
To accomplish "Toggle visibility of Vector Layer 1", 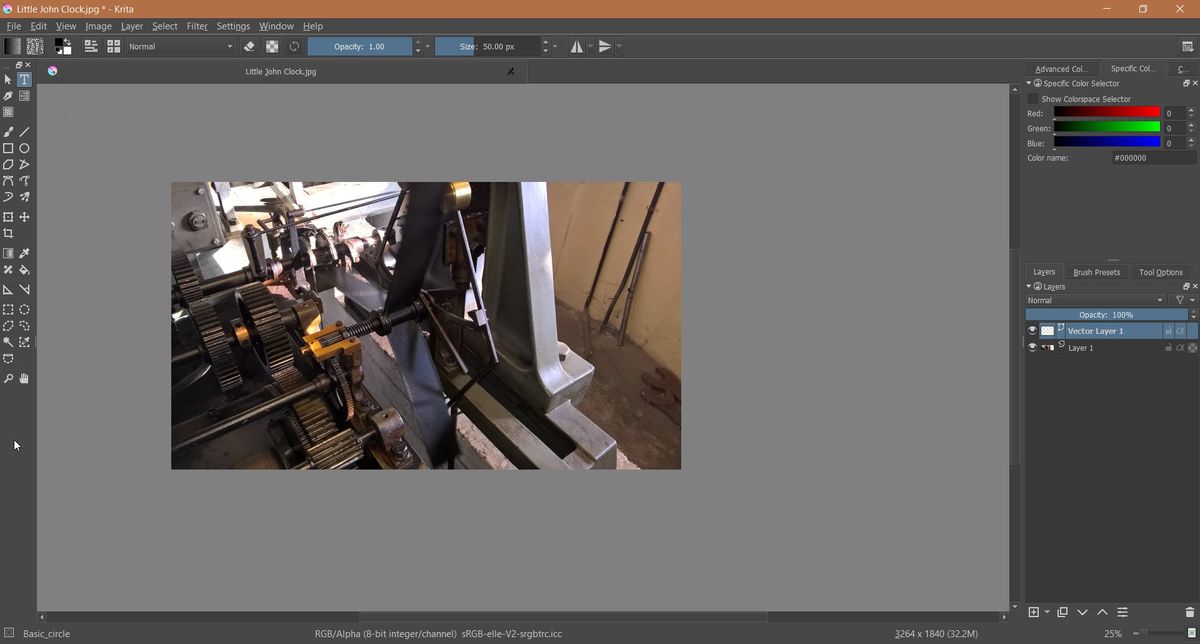I will tap(1033, 330).
